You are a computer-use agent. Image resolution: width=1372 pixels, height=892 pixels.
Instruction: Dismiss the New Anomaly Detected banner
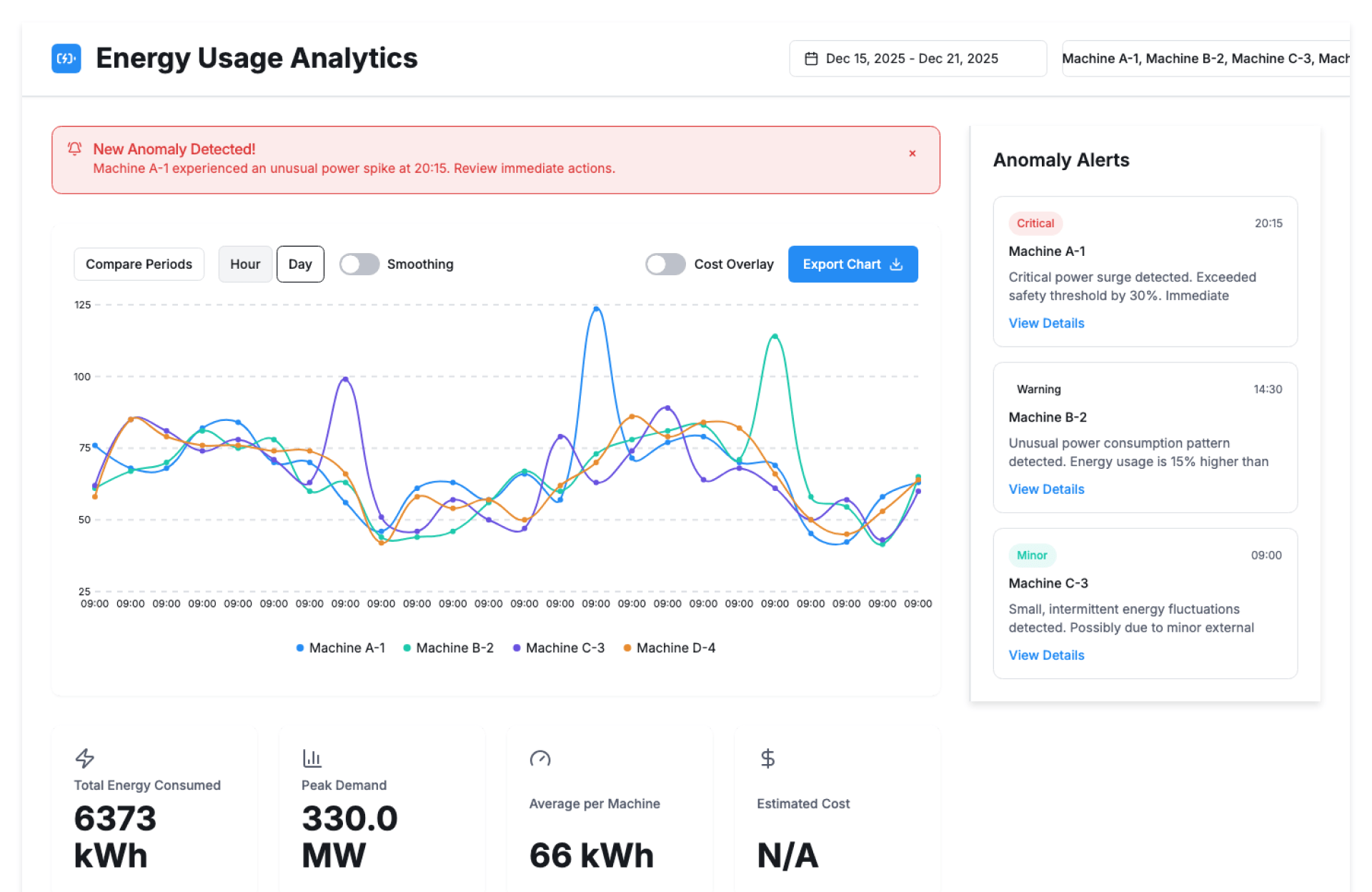pyautogui.click(x=912, y=154)
